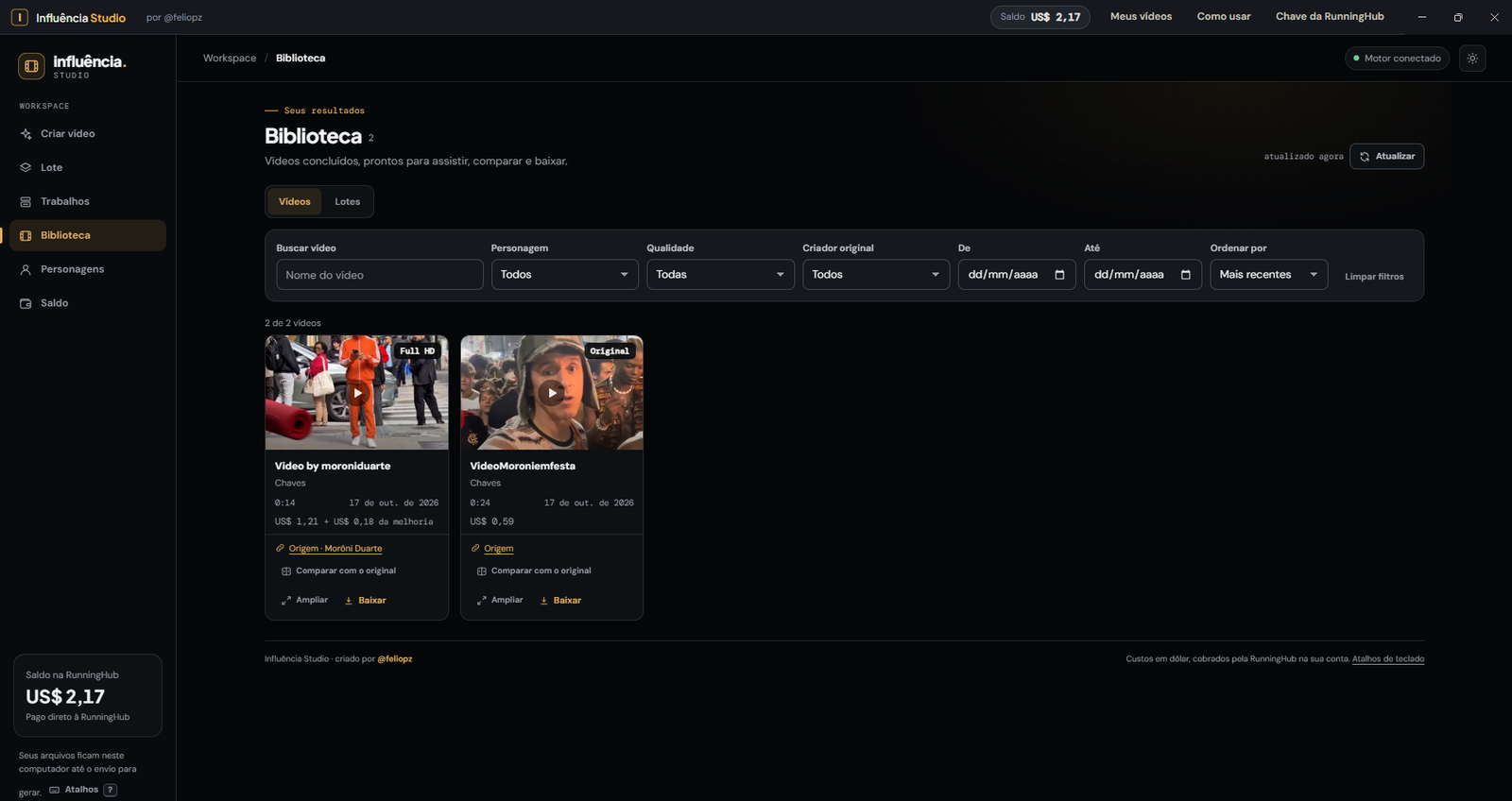
Task: Open the Saldo sidebar item
Action: [x=88, y=304]
